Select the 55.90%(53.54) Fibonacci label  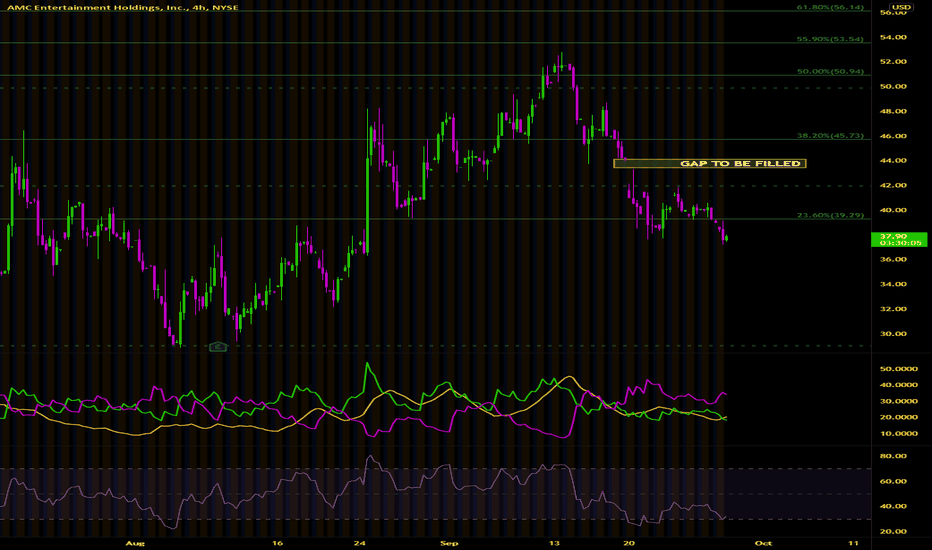830,39
